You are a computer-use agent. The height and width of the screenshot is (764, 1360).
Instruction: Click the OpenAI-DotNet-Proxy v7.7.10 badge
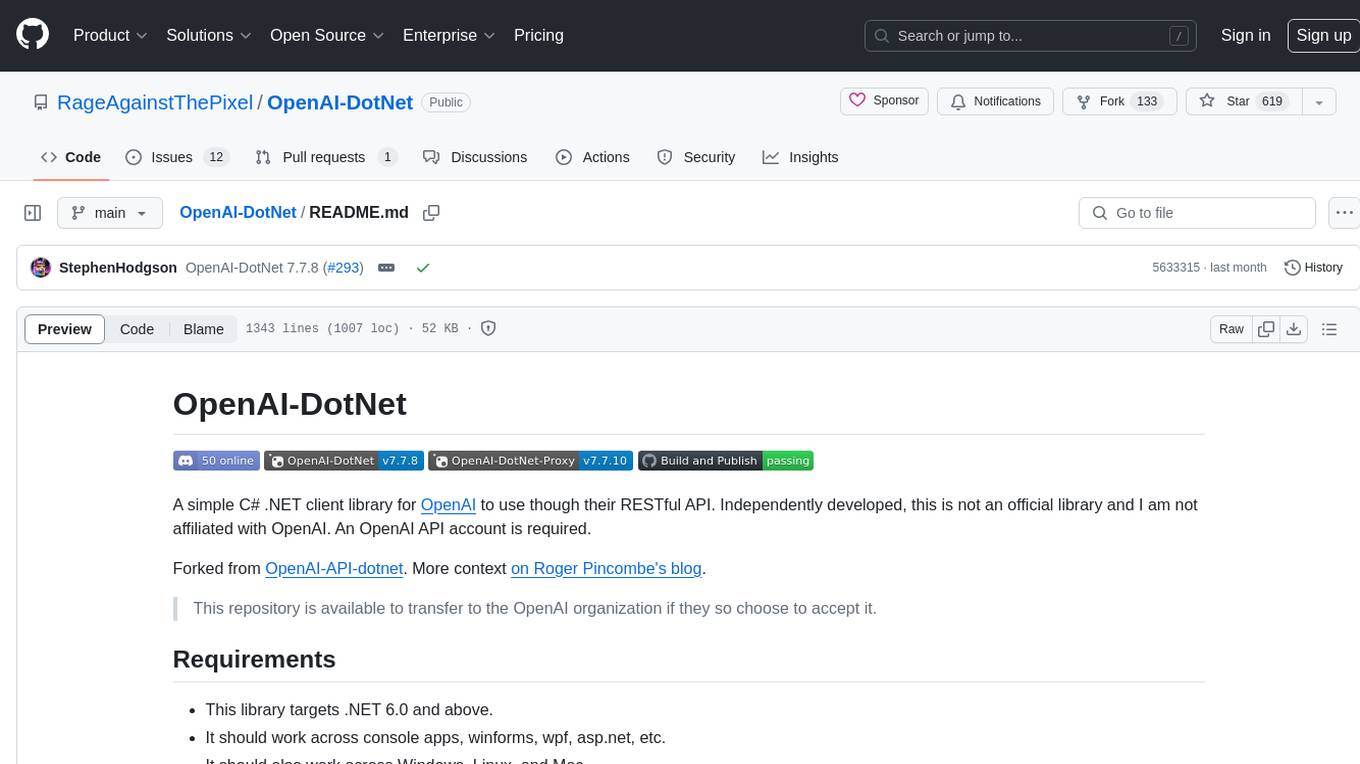tap(531, 461)
